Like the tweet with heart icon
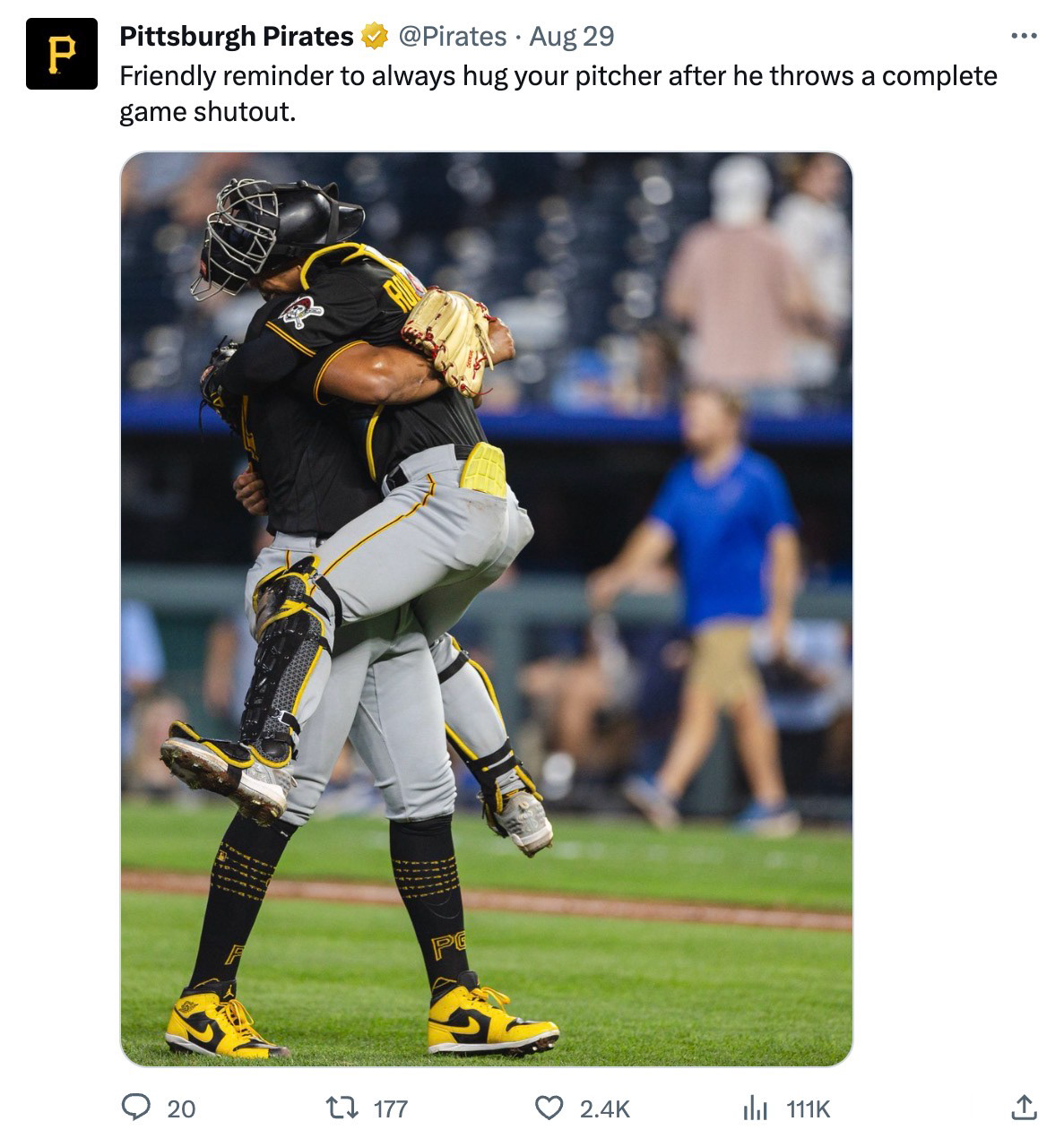 point(549,1108)
